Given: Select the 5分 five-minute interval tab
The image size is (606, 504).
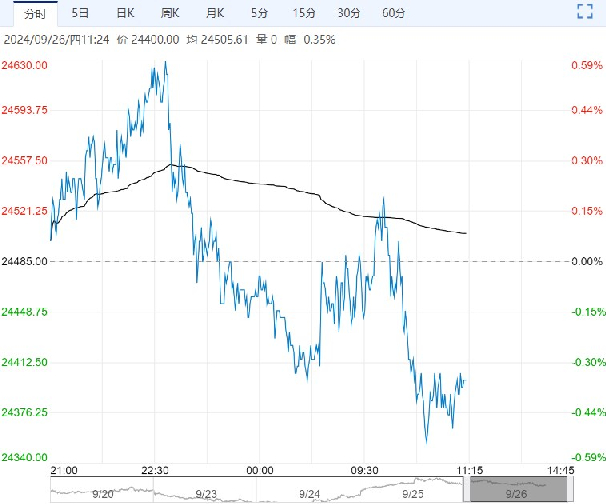Looking at the screenshot, I should [x=259, y=13].
